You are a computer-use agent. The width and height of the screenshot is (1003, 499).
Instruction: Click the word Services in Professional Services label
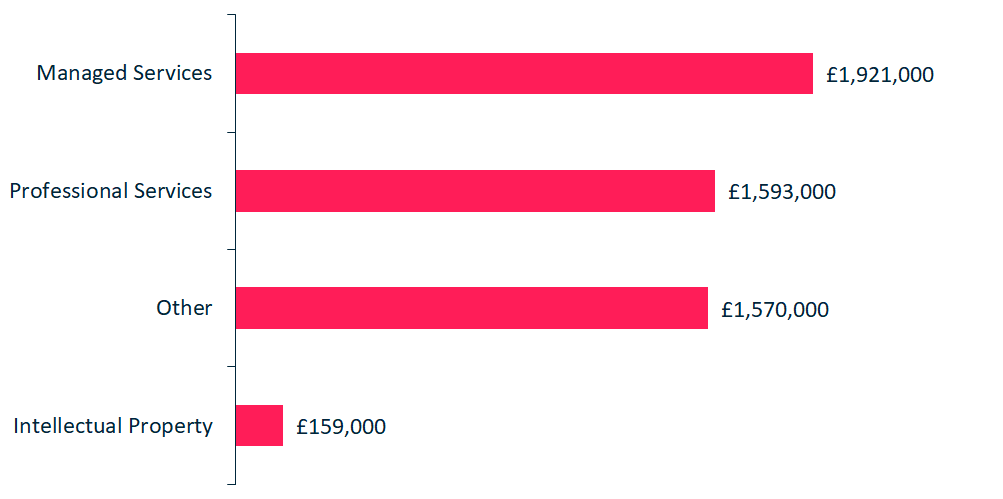point(174,191)
